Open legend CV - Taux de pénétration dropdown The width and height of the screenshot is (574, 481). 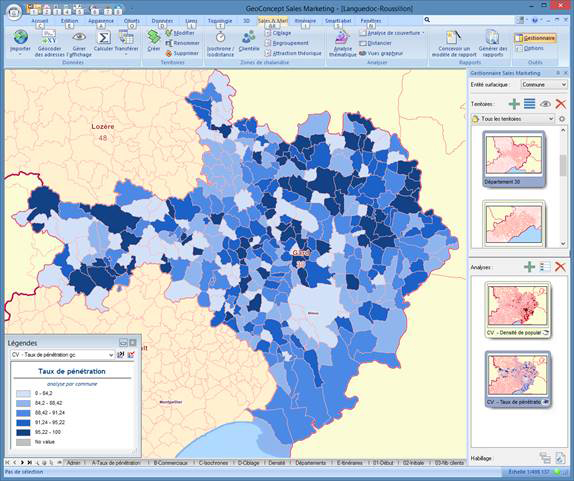pyautogui.click(x=62, y=355)
